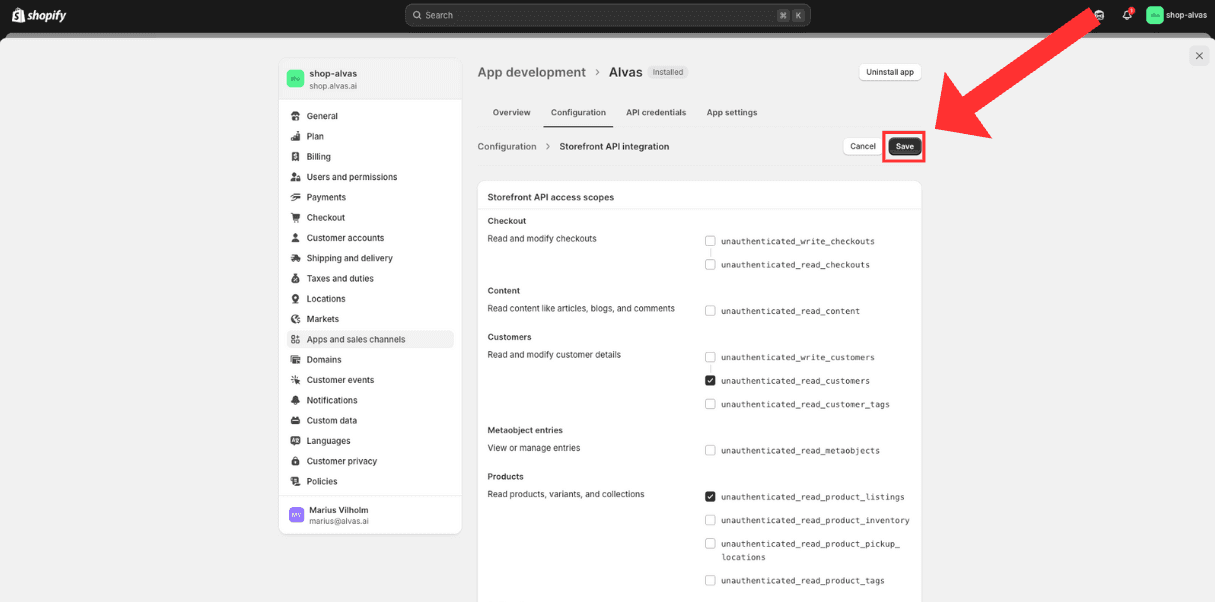Open Customer privacy lock icon
1215x602 pixels.
pos(296,461)
